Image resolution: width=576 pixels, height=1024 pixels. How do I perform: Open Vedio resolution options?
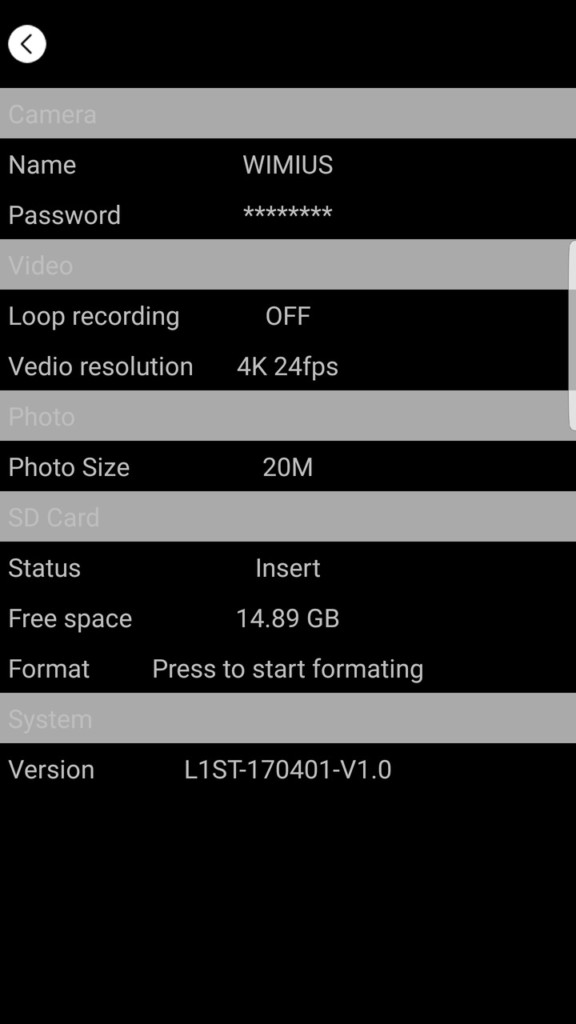(288, 366)
